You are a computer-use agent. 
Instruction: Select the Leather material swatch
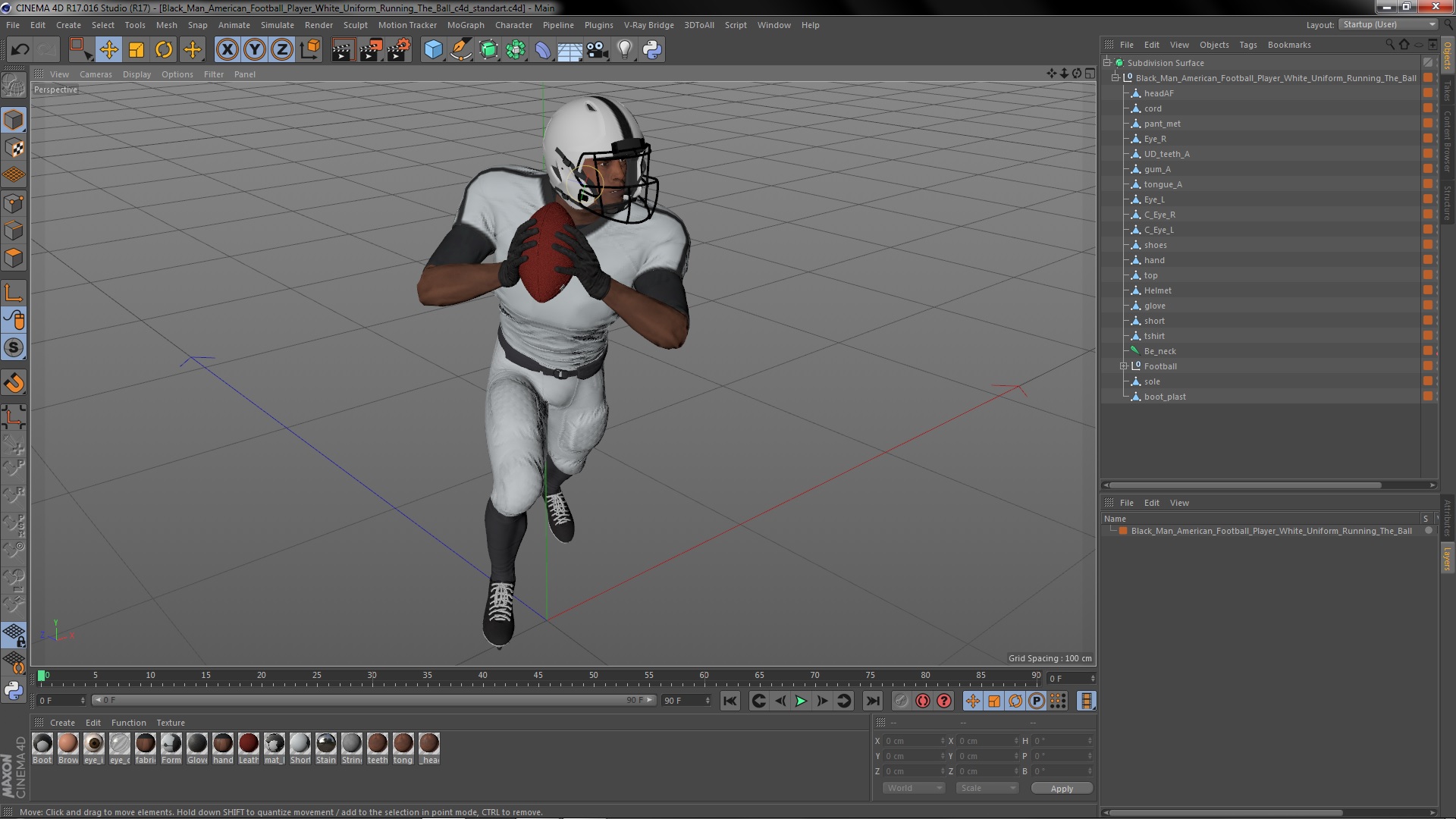249,748
